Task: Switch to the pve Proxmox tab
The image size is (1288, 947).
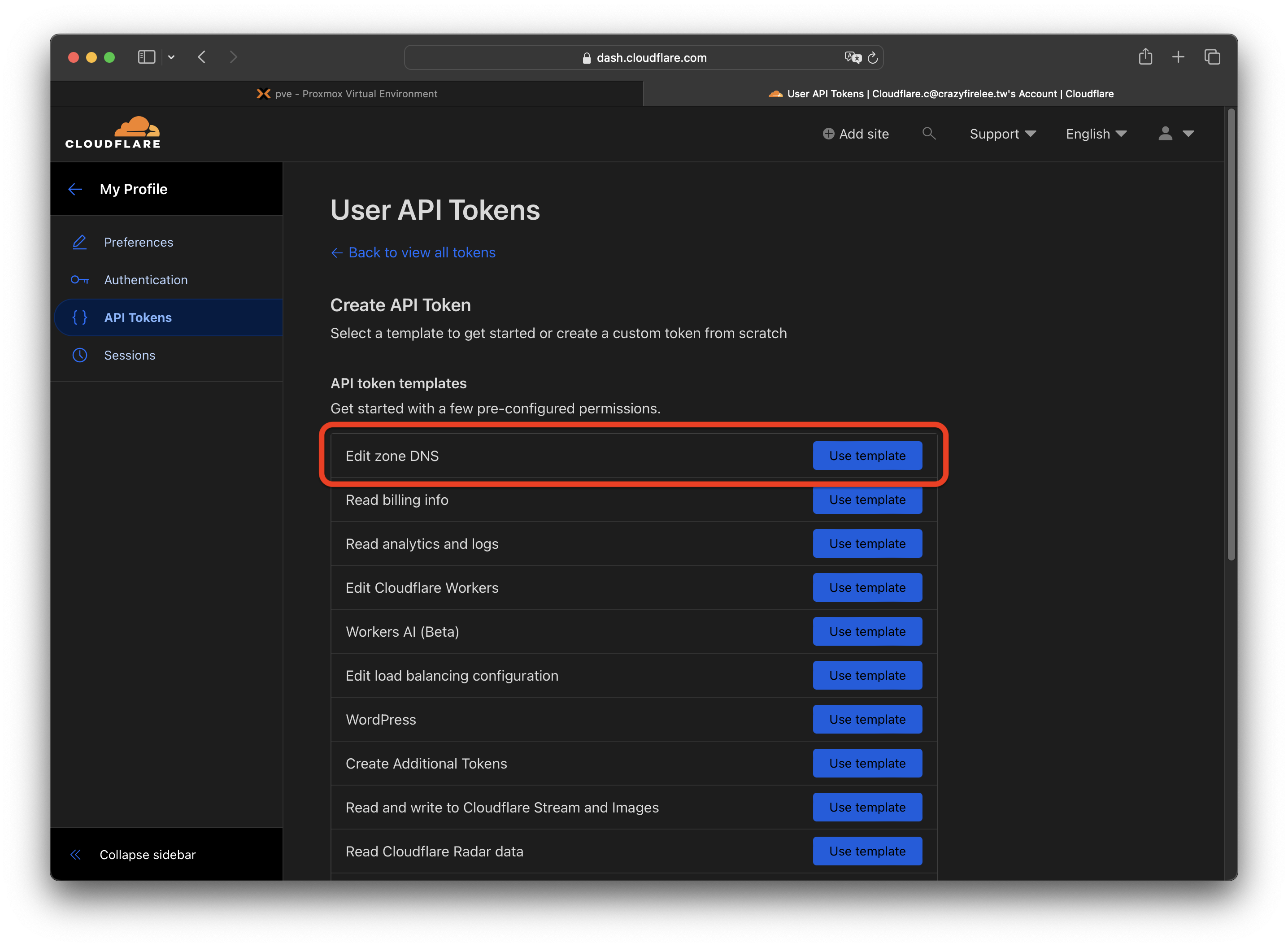Action: coord(347,93)
